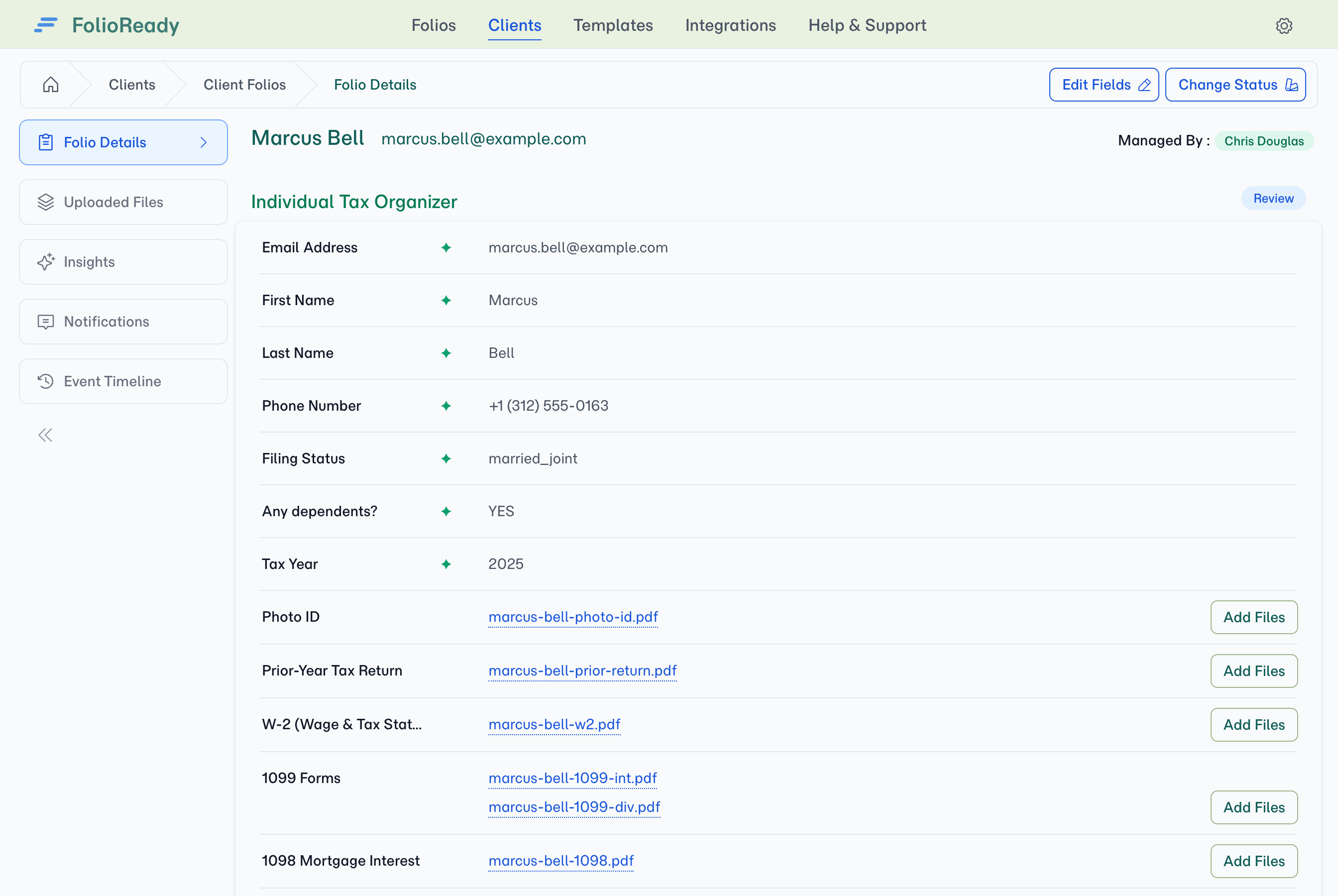Click the married_joint filing status value
The height and width of the screenshot is (896, 1338).
pos(533,459)
